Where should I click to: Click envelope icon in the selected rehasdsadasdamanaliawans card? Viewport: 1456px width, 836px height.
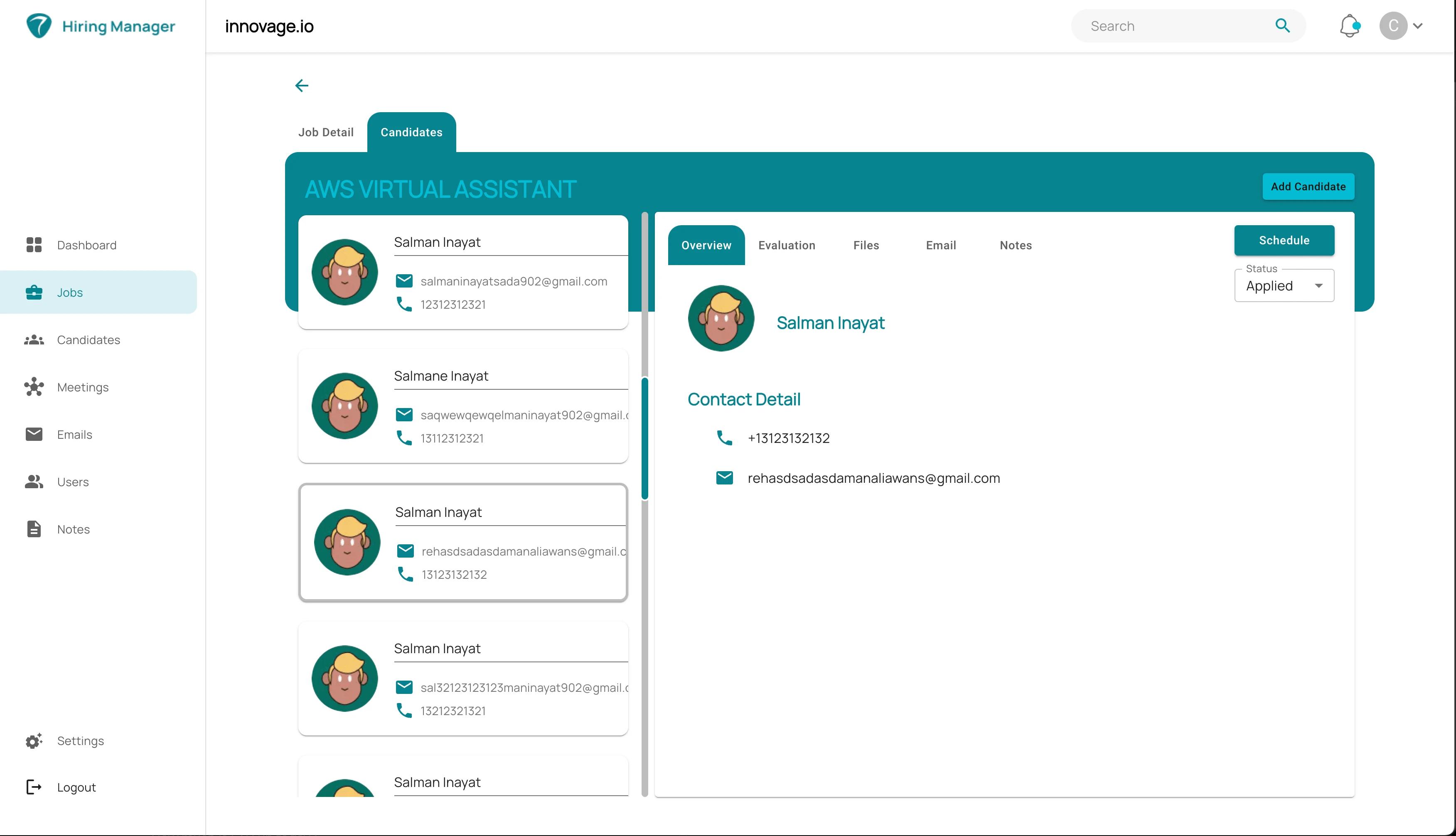coord(405,551)
